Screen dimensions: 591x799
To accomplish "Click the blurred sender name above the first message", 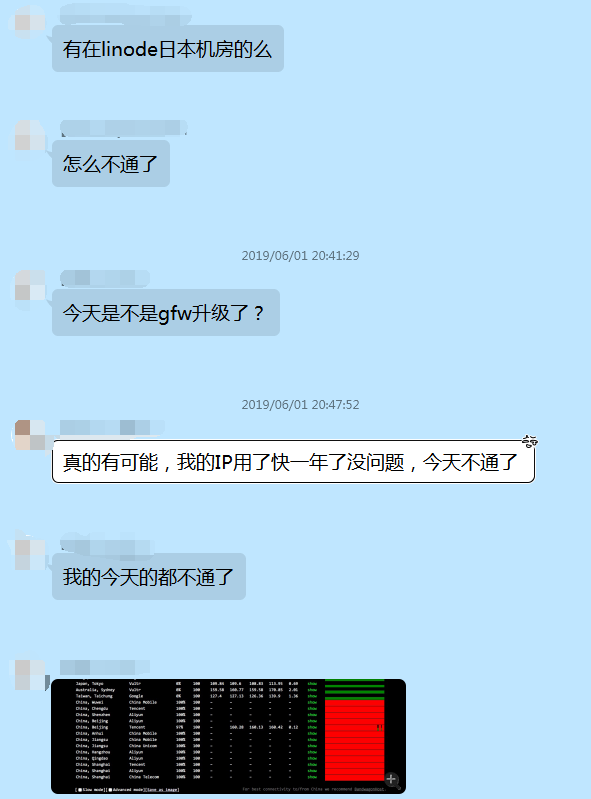I will pyautogui.click(x=125, y=15).
